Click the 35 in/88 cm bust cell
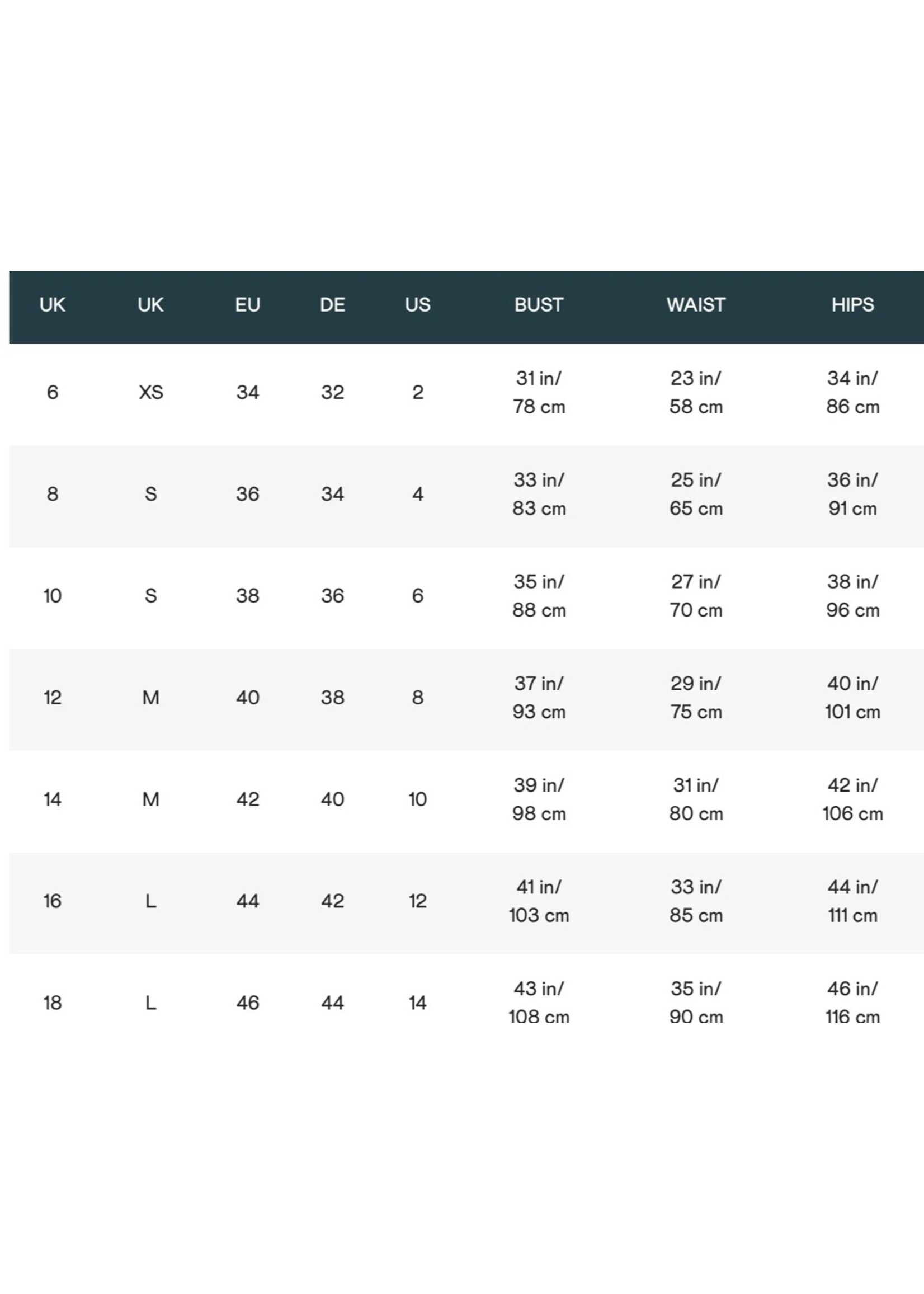Image resolution: width=924 pixels, height=1294 pixels. pyautogui.click(x=539, y=596)
